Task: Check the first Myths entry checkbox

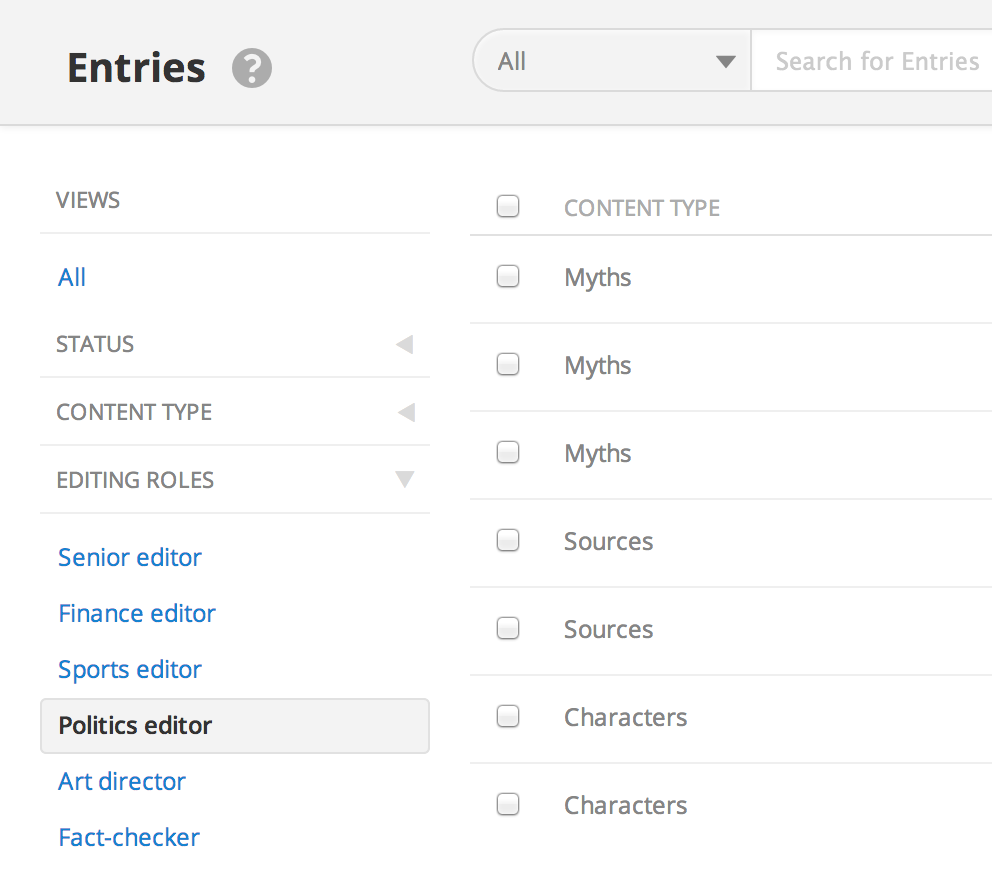Action: point(508,276)
